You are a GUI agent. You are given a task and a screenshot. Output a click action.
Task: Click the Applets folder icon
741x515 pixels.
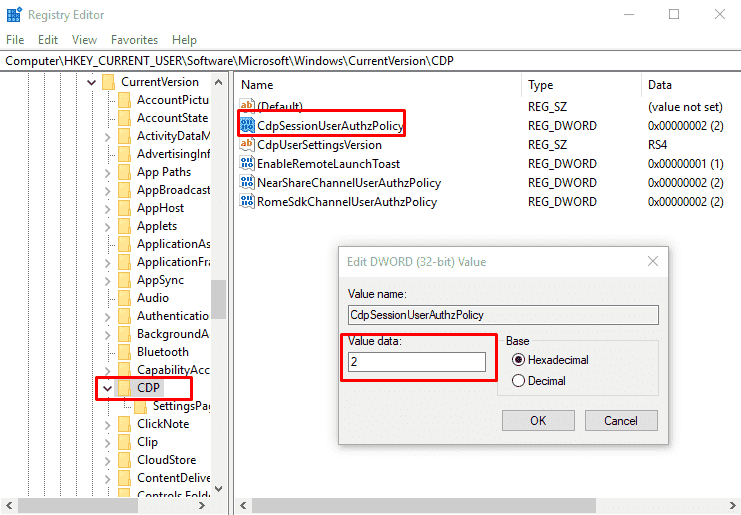click(x=125, y=226)
